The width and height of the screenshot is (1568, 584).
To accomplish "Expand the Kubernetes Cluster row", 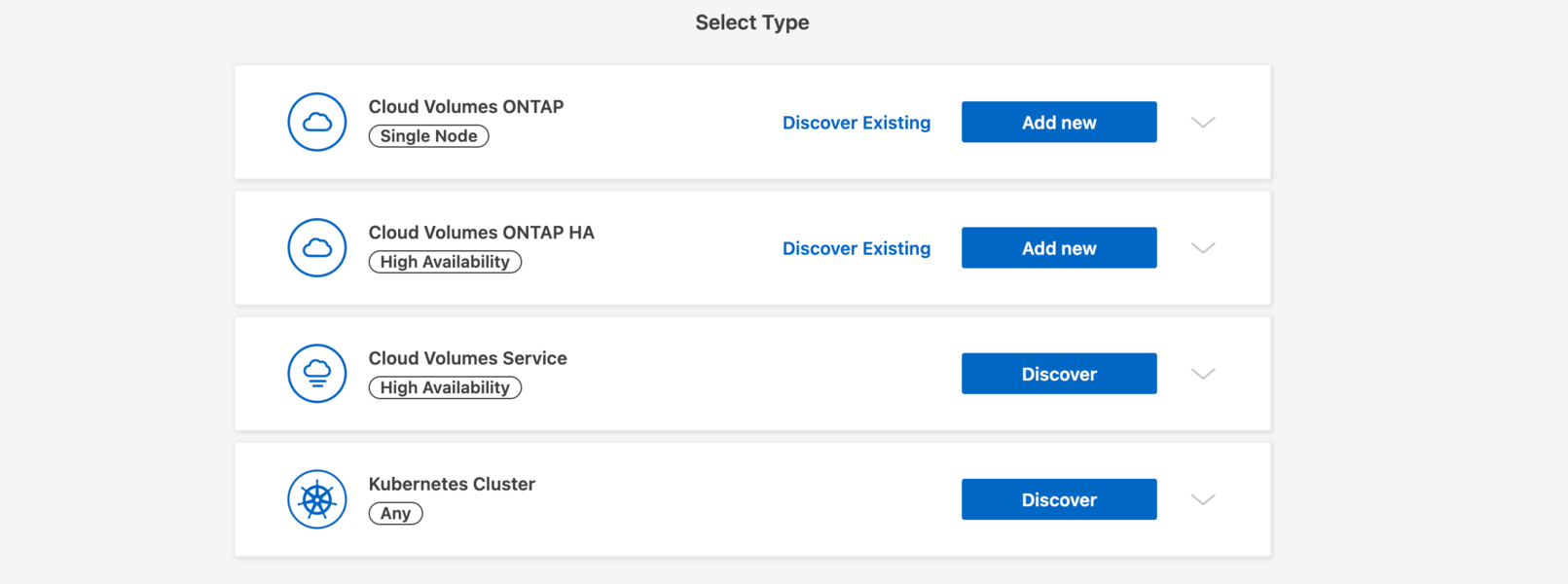I will point(1203,499).
